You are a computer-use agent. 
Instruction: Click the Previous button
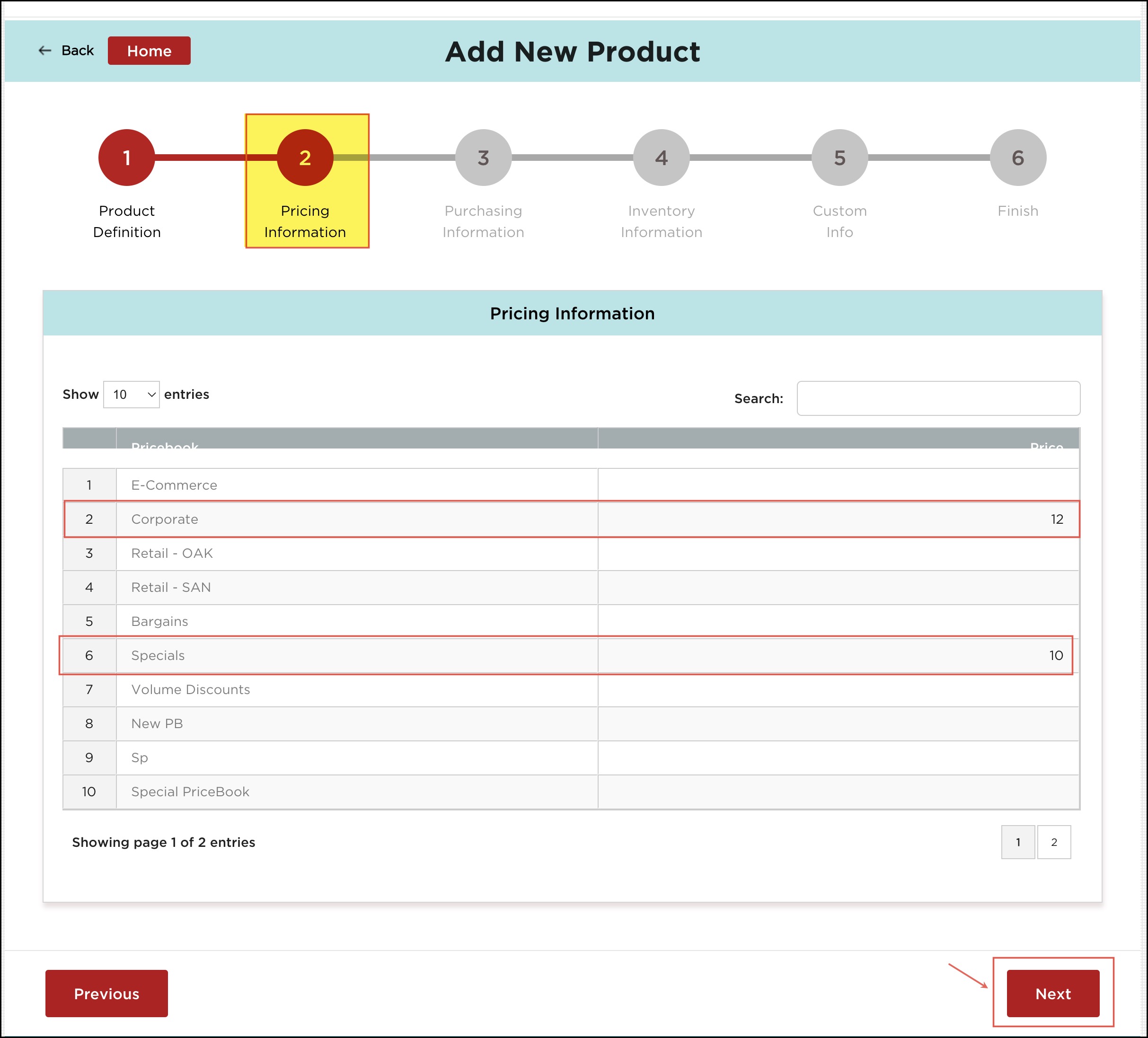106,993
